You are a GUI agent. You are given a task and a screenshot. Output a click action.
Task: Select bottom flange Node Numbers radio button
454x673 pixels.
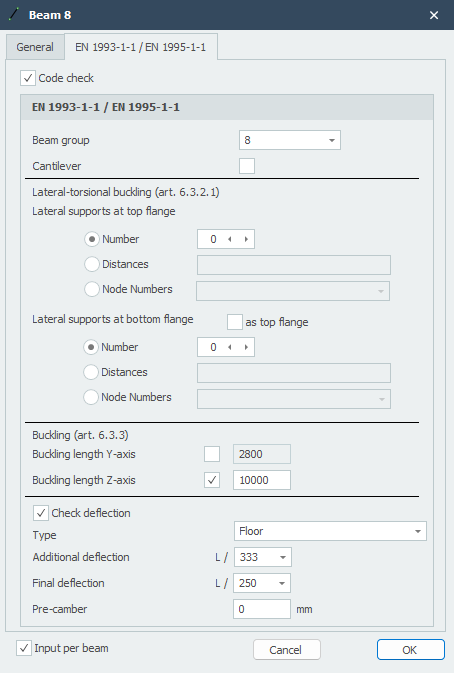[x=91, y=397]
